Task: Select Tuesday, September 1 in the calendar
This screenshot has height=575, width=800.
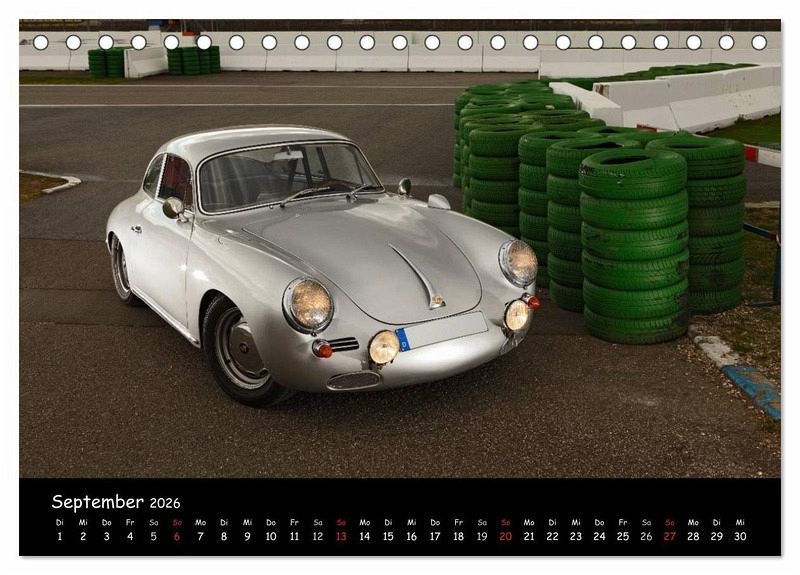Action: coord(59,536)
